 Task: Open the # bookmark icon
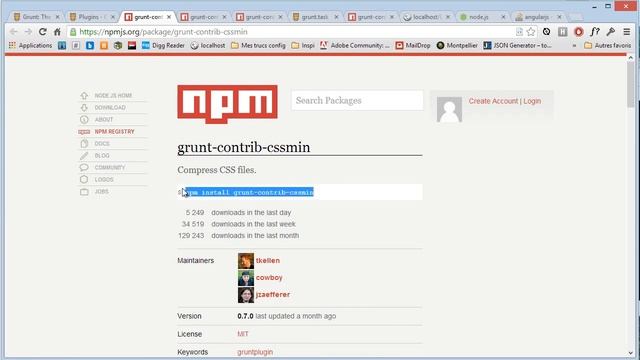(76, 46)
